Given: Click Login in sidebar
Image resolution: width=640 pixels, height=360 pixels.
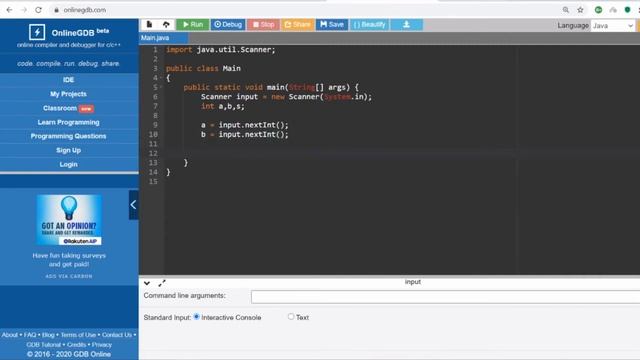Looking at the screenshot, I should 69,164.
